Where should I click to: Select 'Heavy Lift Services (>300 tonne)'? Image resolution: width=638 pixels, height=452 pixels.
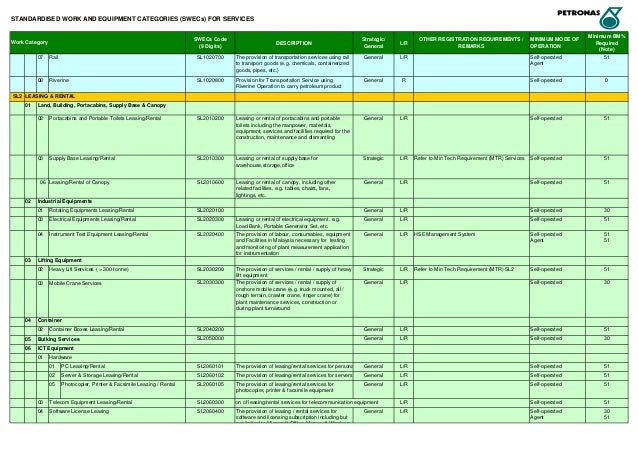(x=89, y=269)
